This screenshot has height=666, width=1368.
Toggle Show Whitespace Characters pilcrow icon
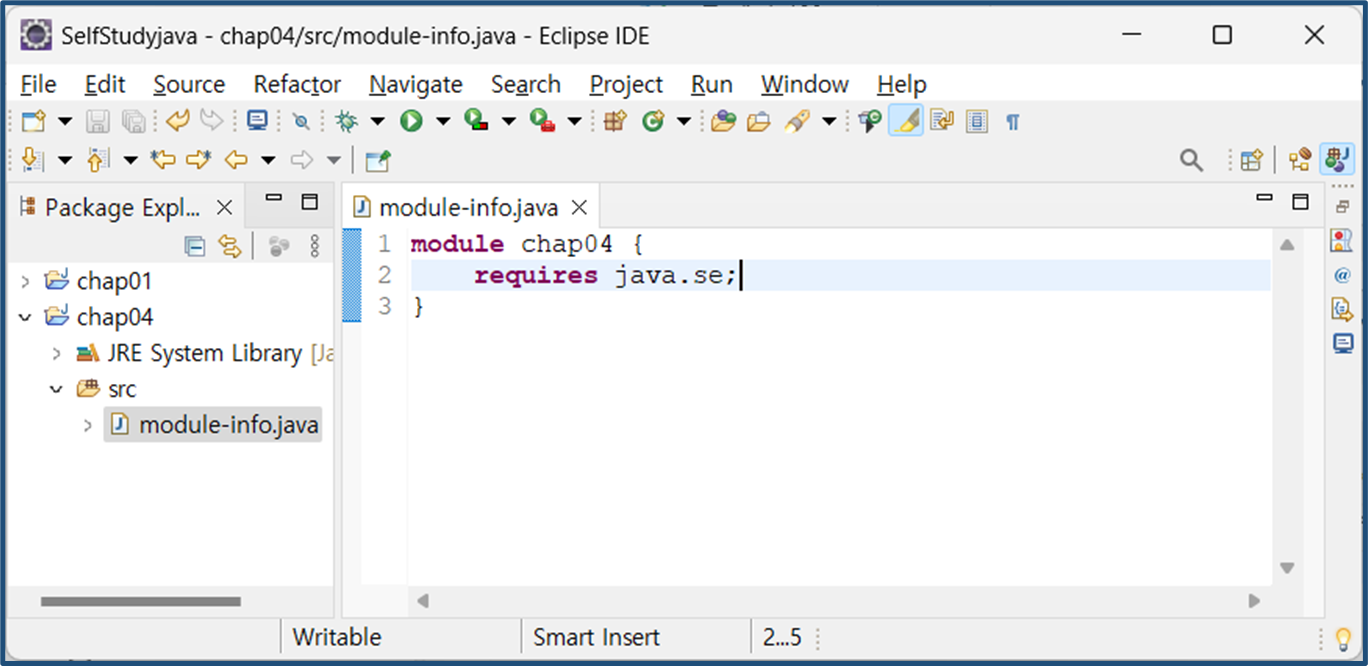(x=1013, y=122)
